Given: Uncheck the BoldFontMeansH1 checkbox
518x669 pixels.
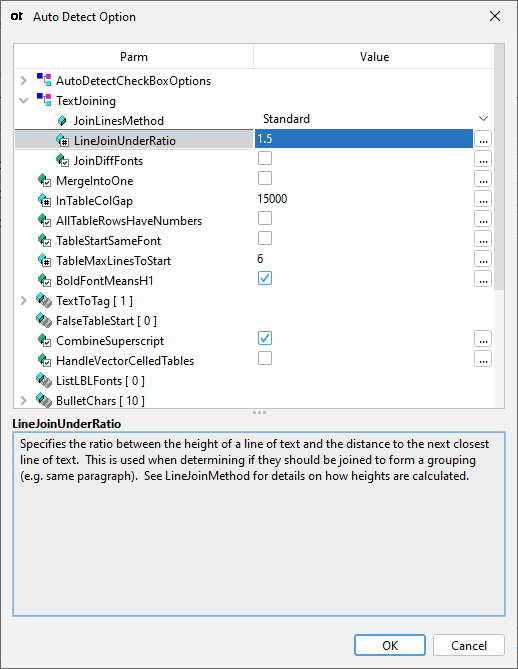Looking at the screenshot, I should tap(265, 278).
